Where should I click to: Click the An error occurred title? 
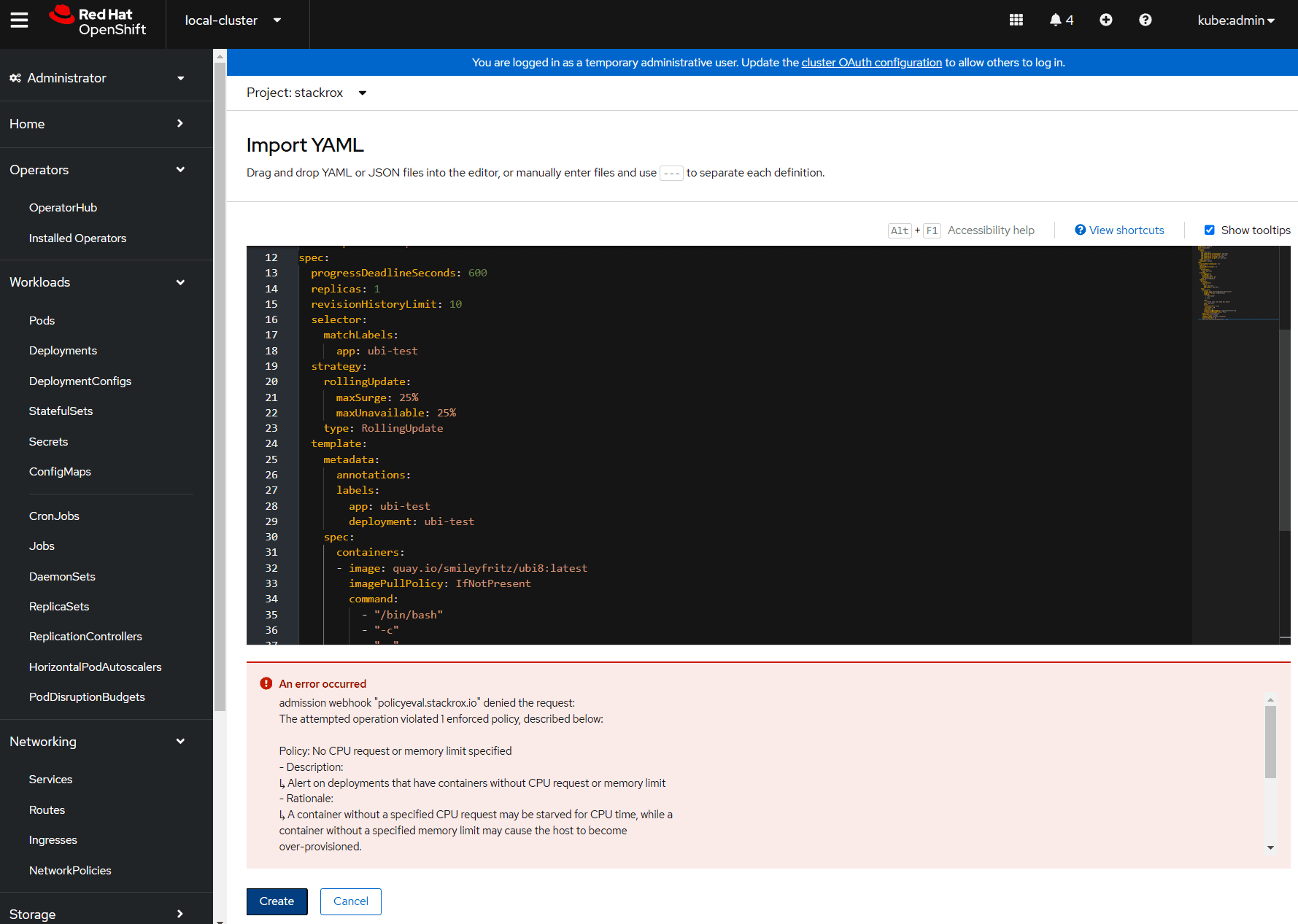322,684
